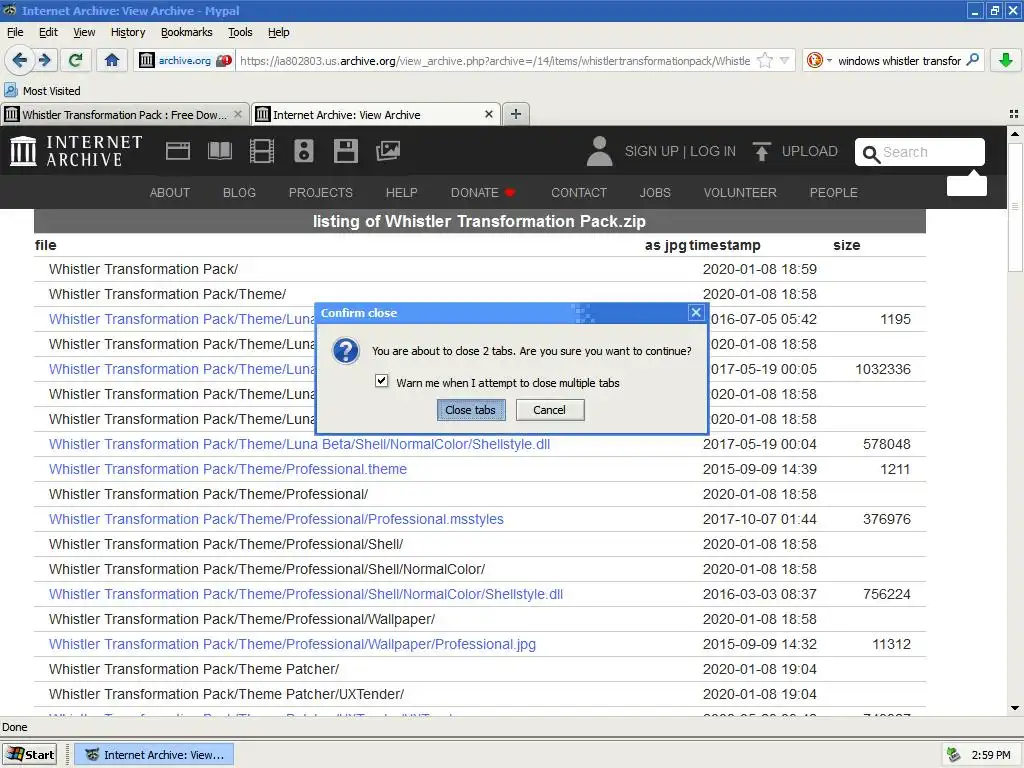Open a new tab with the plus button
1024x768 pixels.
click(x=516, y=114)
